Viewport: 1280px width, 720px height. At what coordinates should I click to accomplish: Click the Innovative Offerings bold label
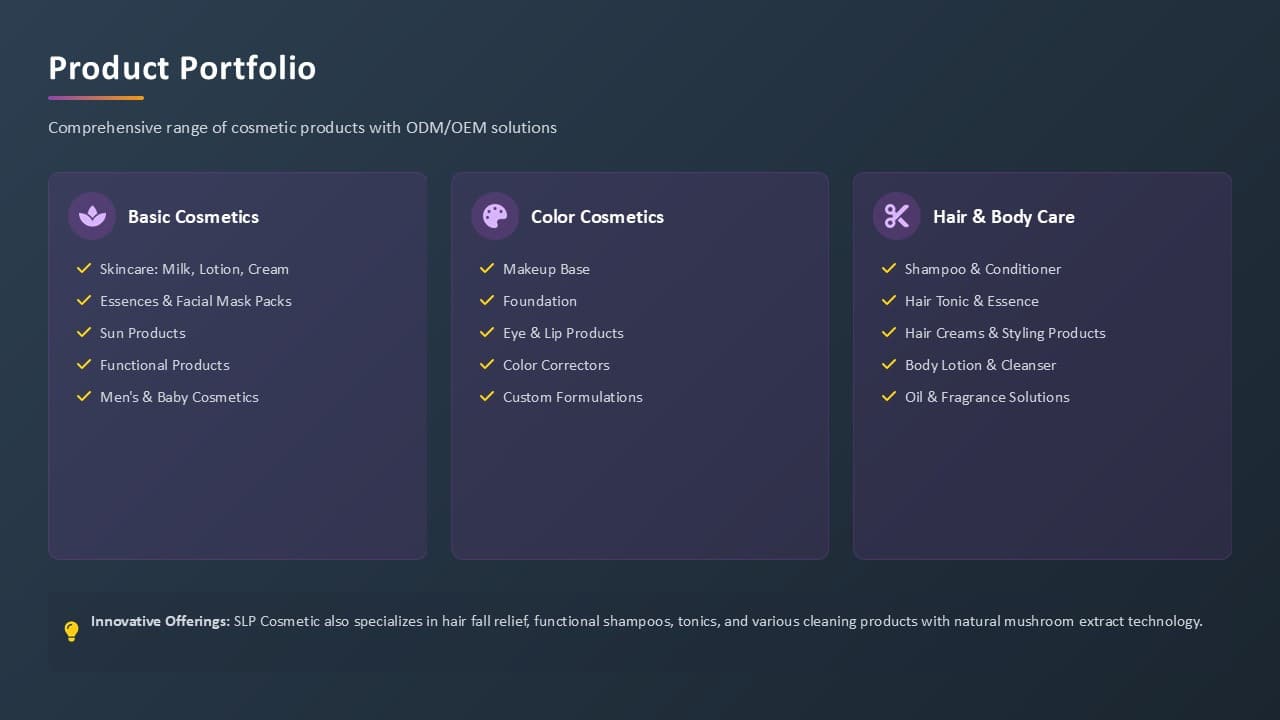point(160,621)
